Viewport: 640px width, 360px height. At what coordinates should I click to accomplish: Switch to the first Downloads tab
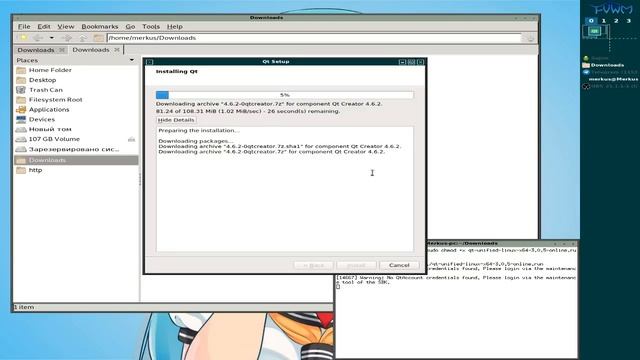(36, 50)
